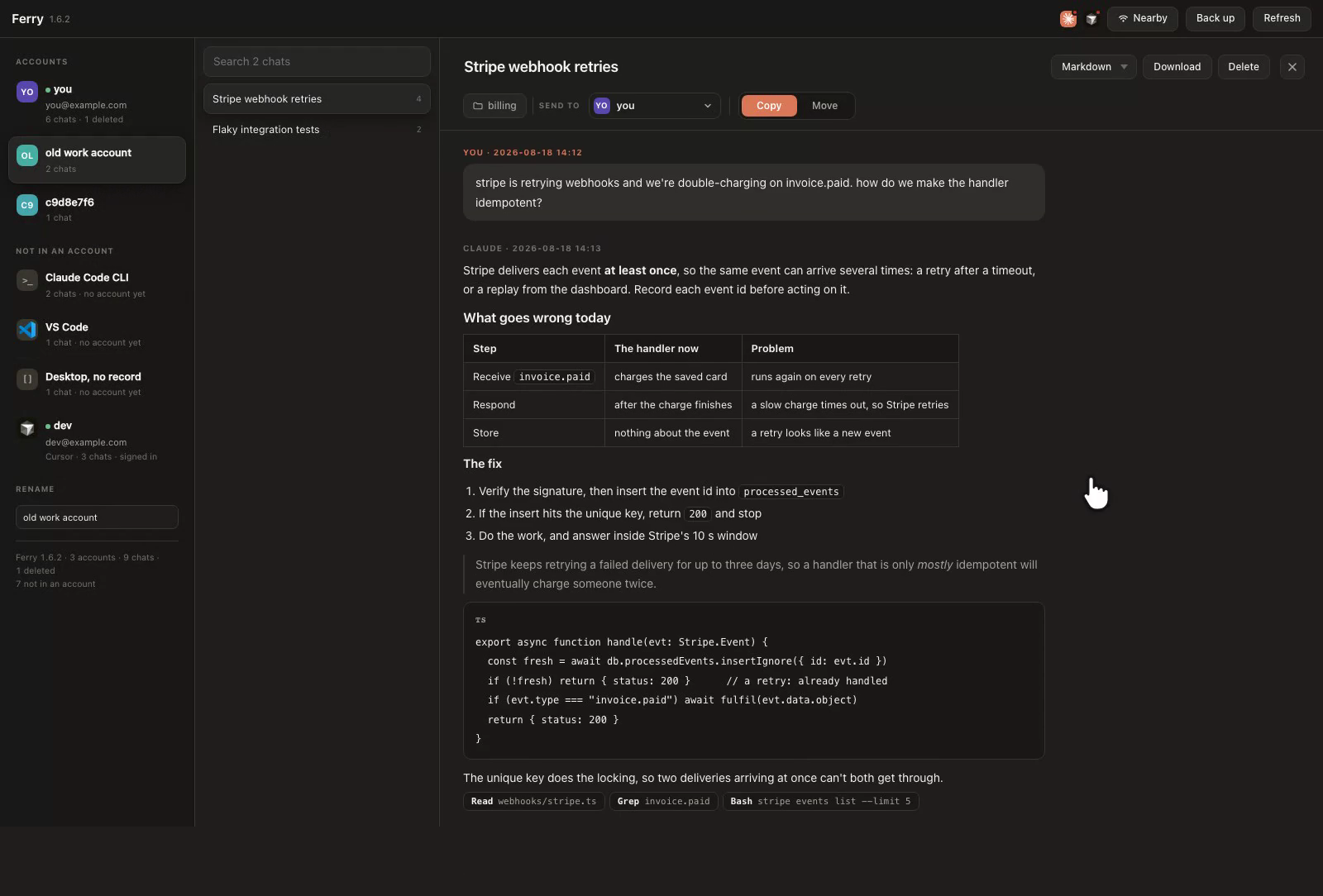Click the you@example.com email text
Image resolution: width=1323 pixels, height=896 pixels.
86,105
